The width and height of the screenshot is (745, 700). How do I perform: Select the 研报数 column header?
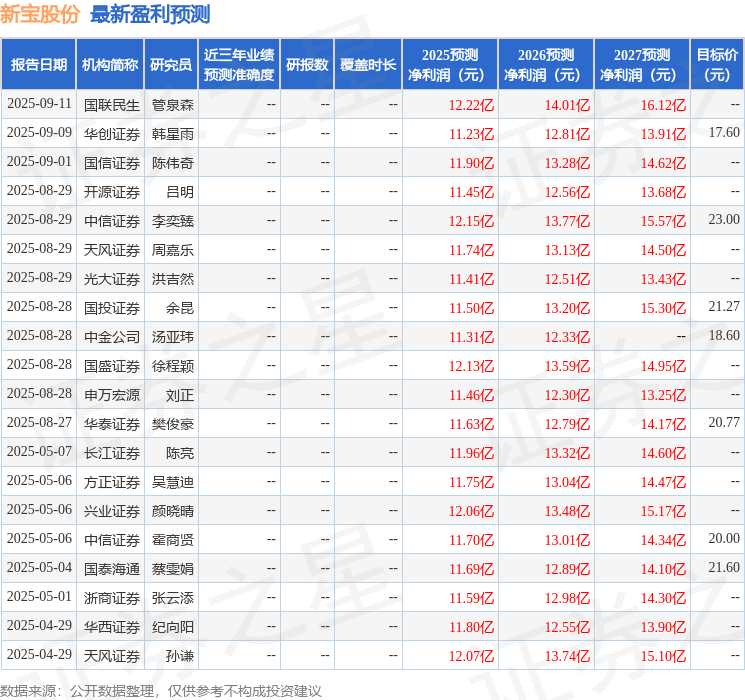[x=307, y=65]
